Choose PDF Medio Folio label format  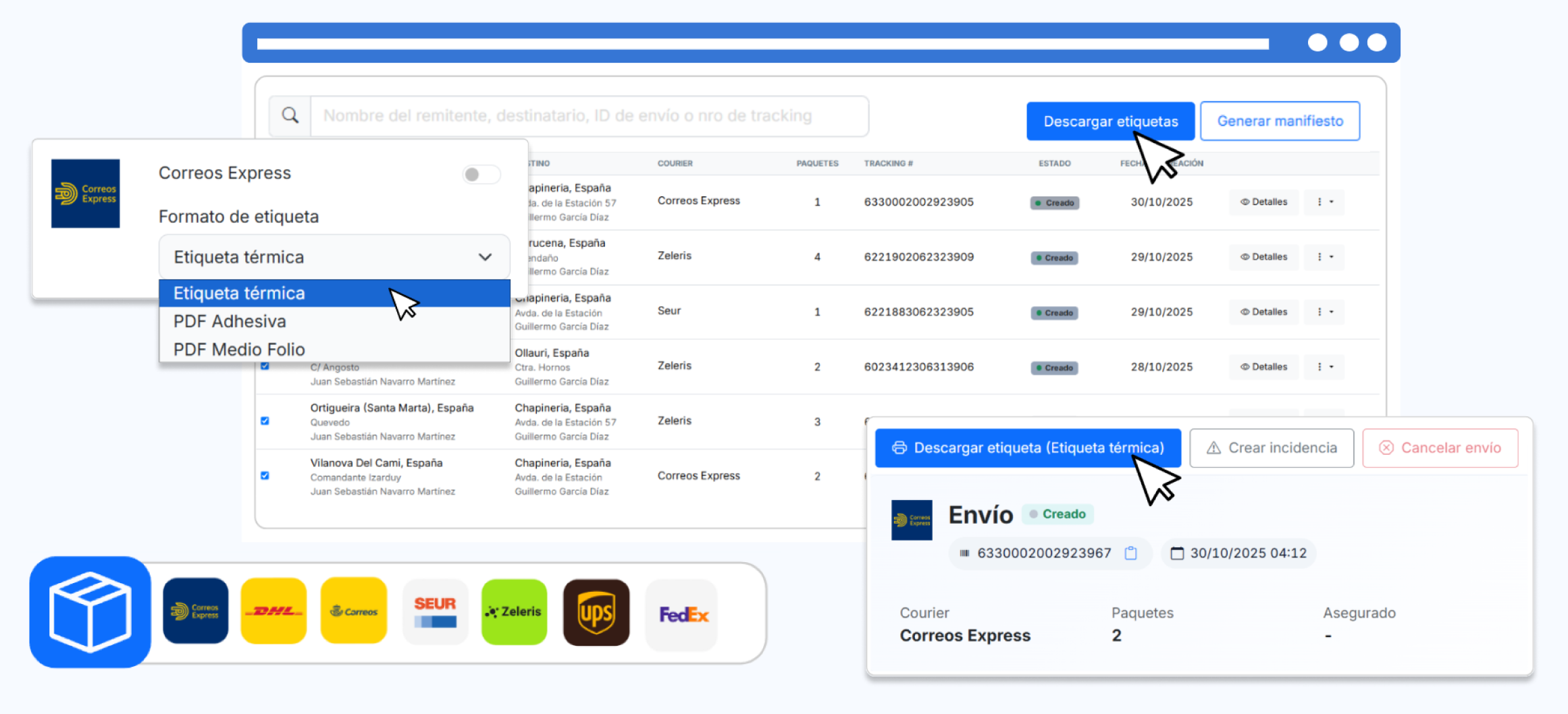point(240,350)
